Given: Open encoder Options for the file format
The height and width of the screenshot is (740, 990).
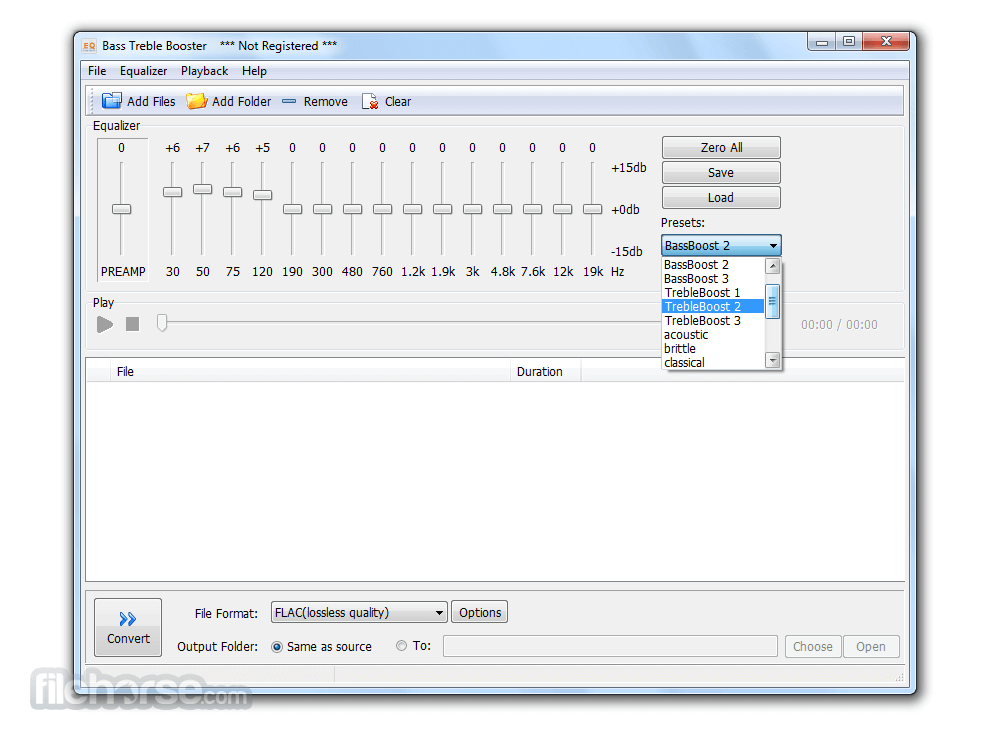Looking at the screenshot, I should (x=480, y=612).
